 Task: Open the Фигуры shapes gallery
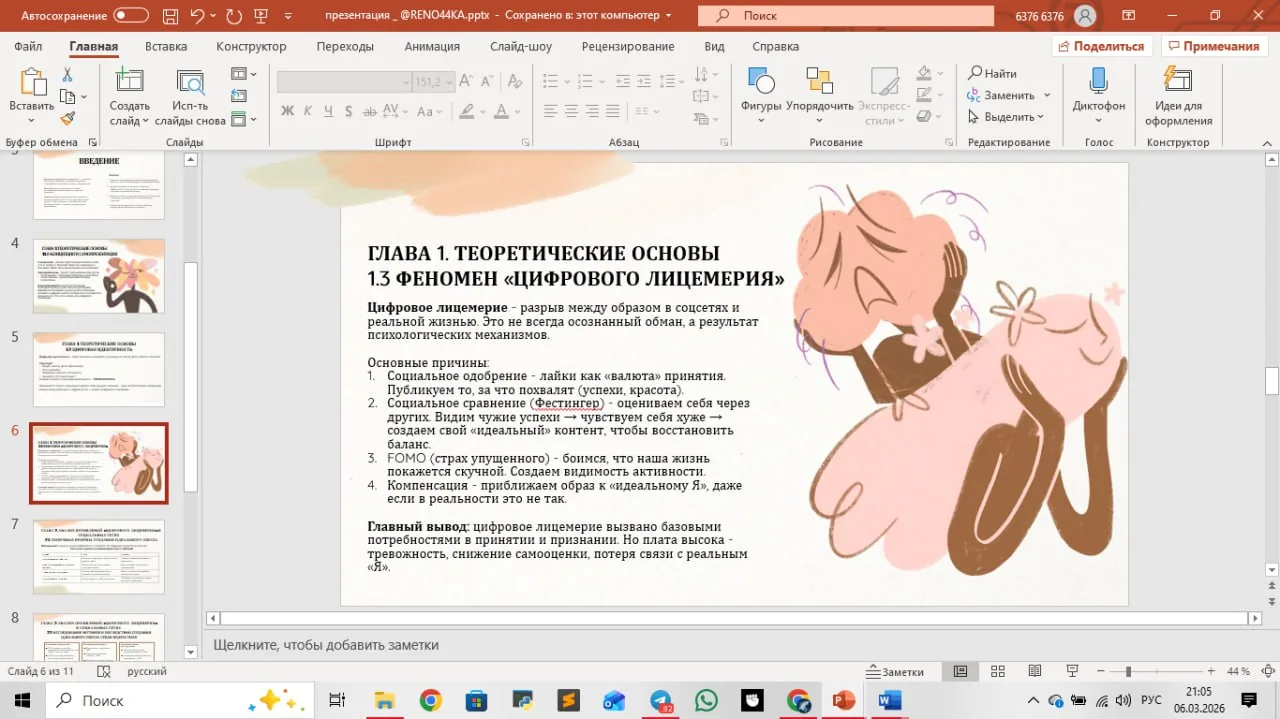(761, 97)
